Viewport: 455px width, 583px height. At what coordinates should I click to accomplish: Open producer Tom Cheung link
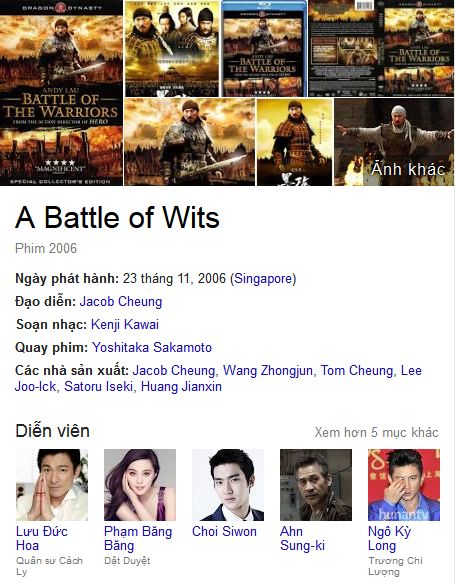[x=357, y=371]
